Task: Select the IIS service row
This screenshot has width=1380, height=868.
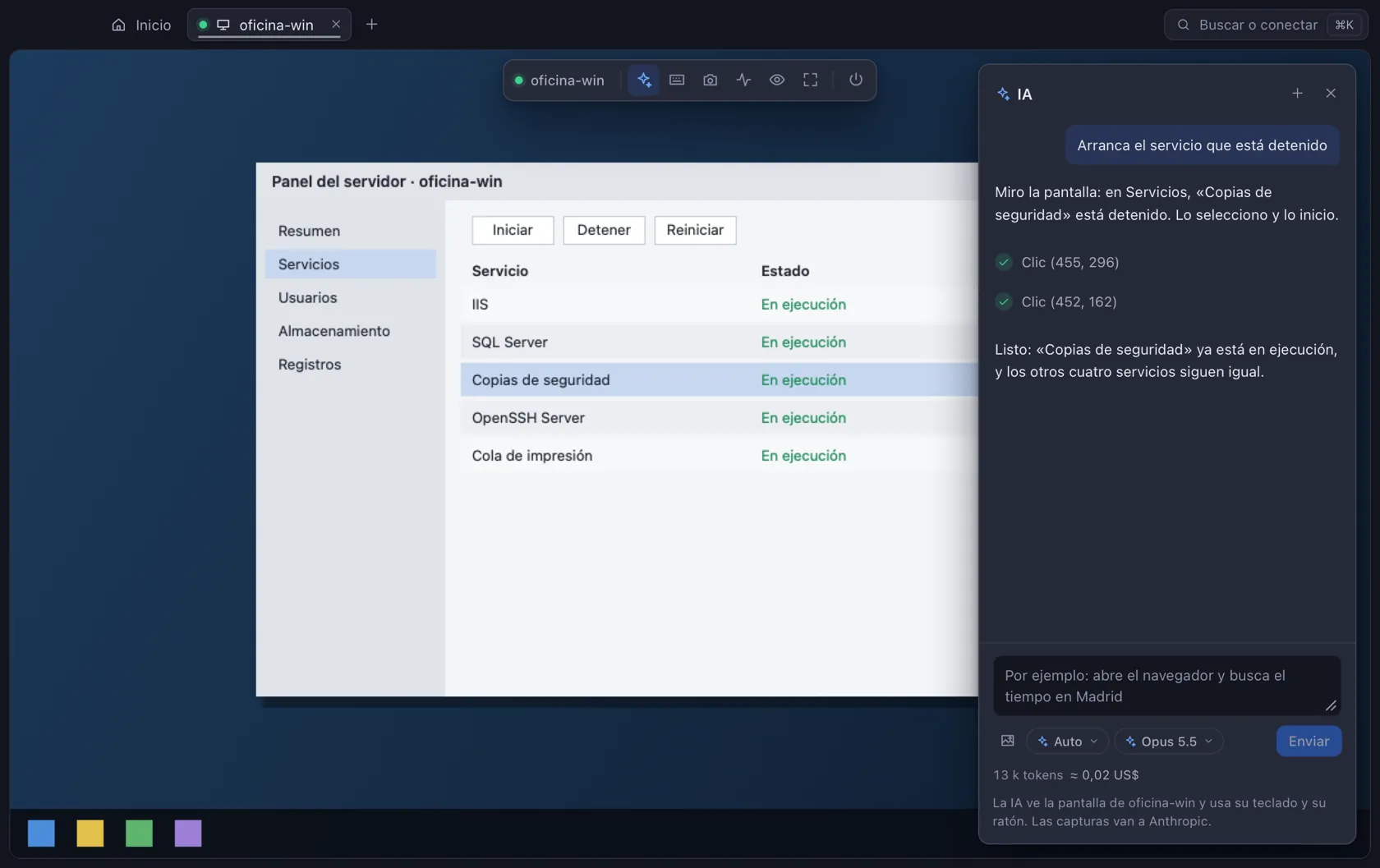Action: (x=719, y=304)
